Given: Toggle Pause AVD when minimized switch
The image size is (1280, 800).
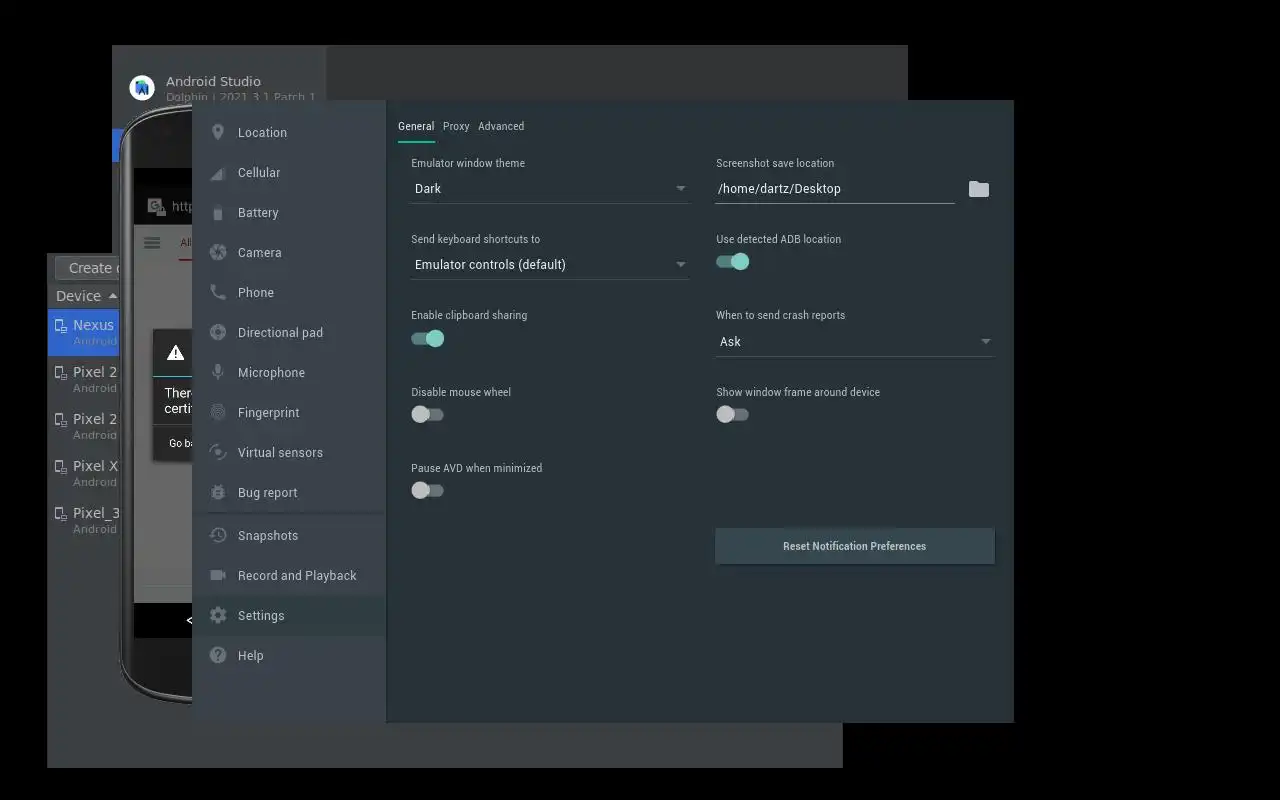Looking at the screenshot, I should pos(427,490).
